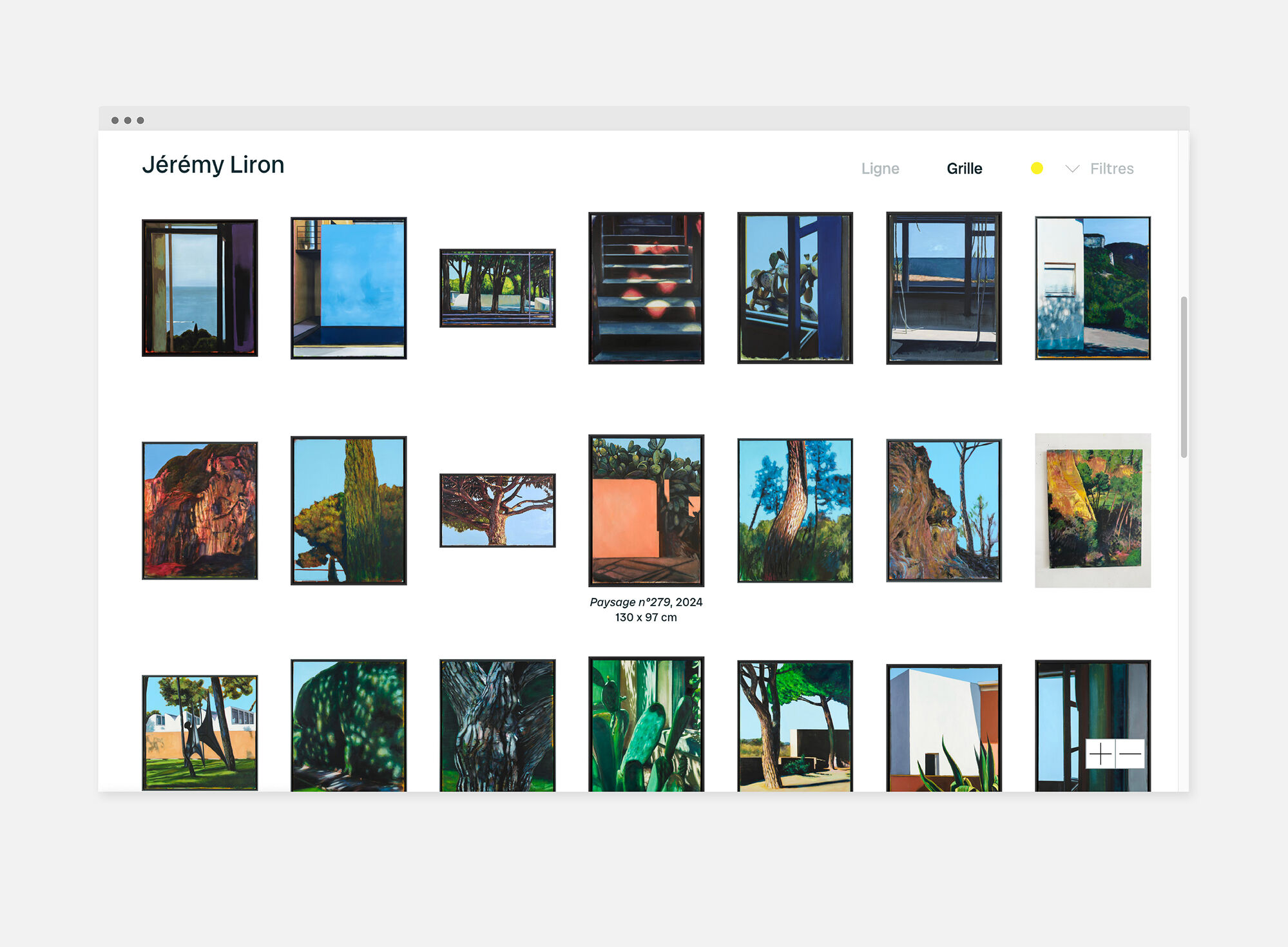This screenshot has height=947, width=1288.
Task: Switch to Ligne view
Action: pyautogui.click(x=879, y=169)
